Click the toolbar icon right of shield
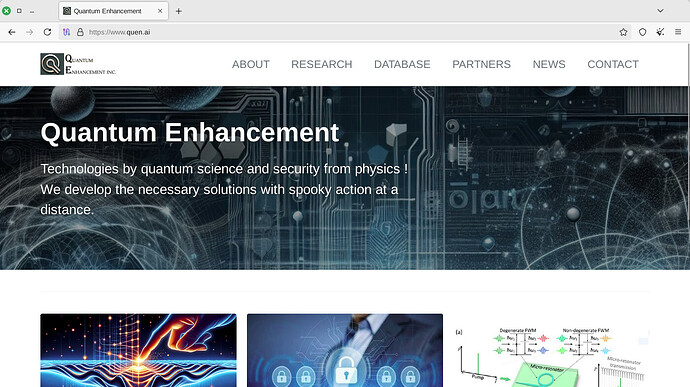690x387 pixels. tap(660, 32)
